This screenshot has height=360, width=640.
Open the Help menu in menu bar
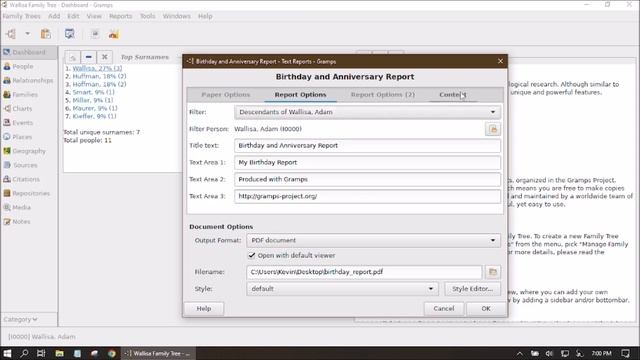tap(205, 16)
